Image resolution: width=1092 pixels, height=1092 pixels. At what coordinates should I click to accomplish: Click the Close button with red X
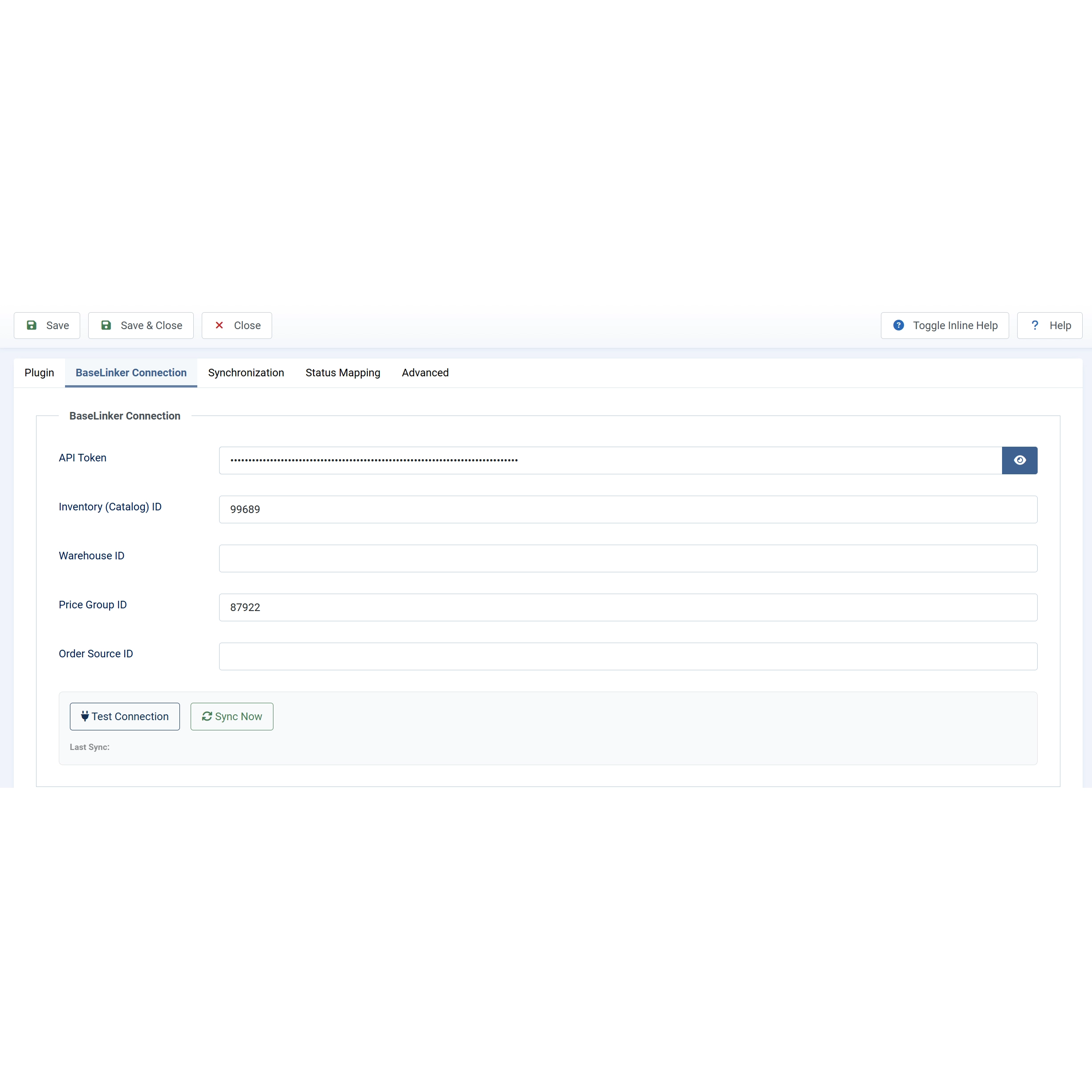coord(237,326)
